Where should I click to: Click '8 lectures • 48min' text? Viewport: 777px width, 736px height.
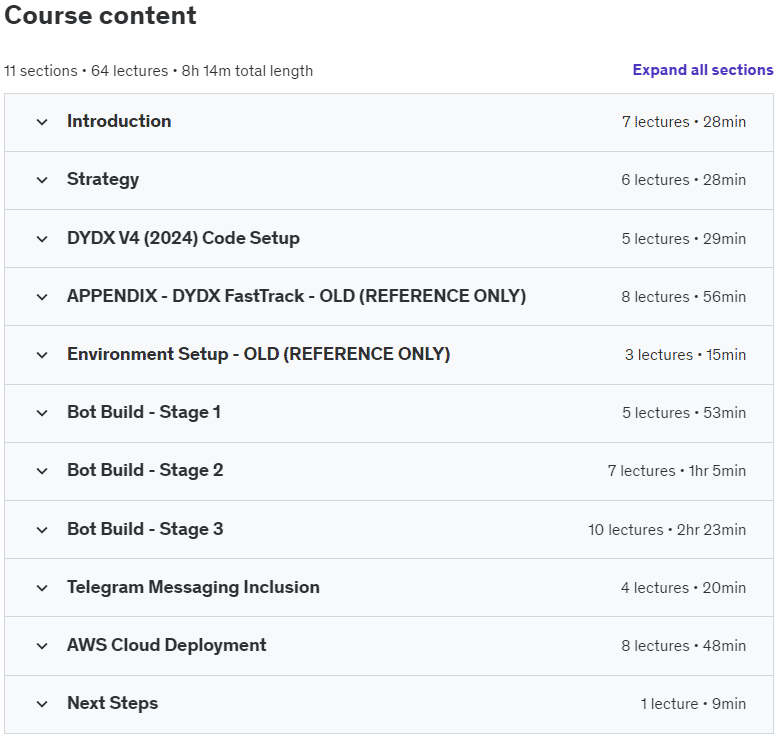pos(684,646)
